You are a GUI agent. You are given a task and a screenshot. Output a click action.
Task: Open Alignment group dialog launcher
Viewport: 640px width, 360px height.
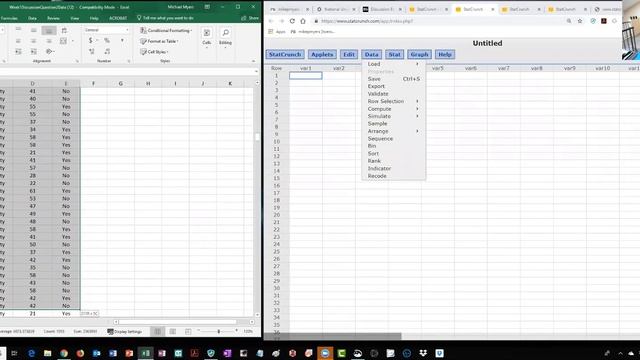[x=77, y=61]
